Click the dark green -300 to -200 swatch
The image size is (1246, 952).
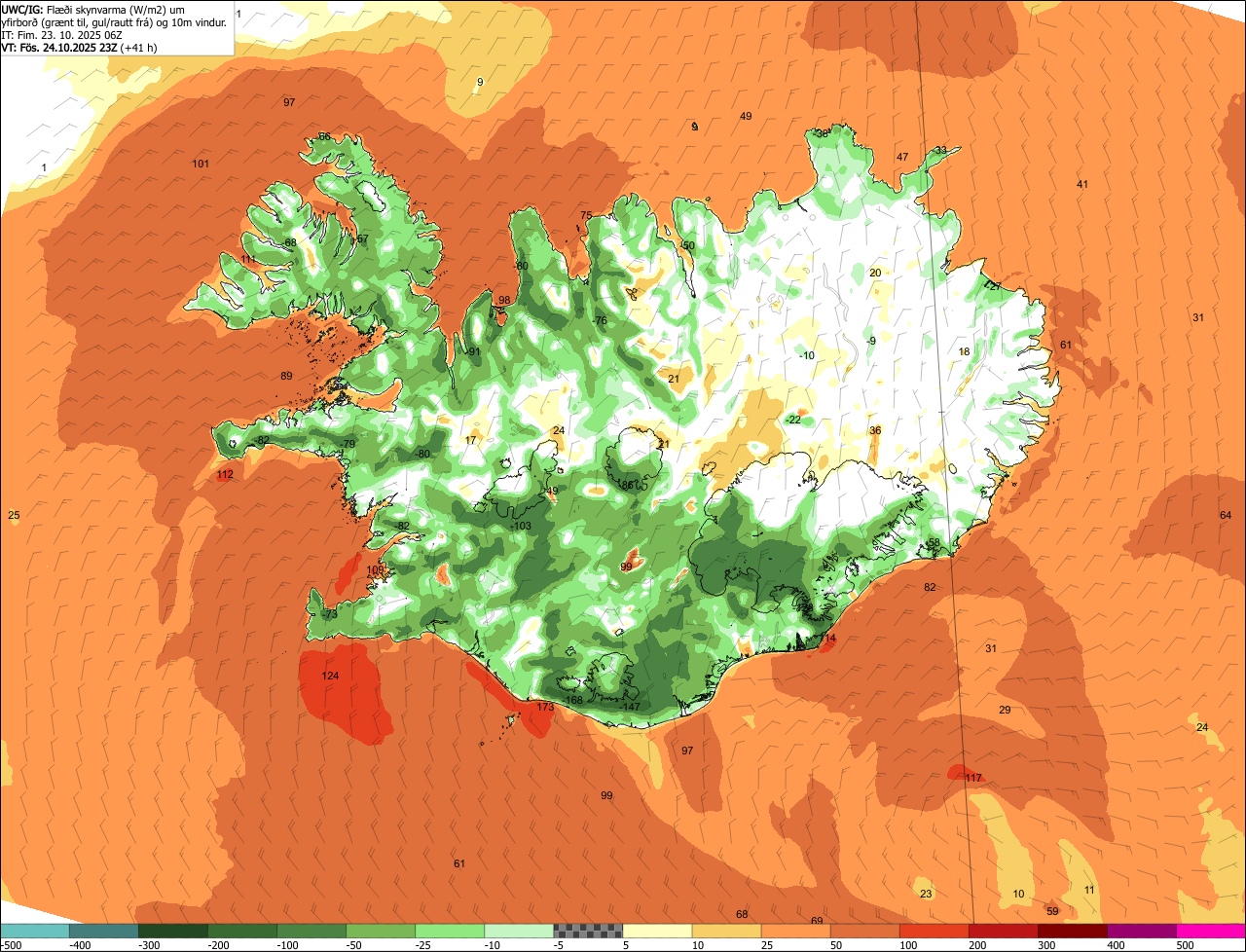pos(172,930)
